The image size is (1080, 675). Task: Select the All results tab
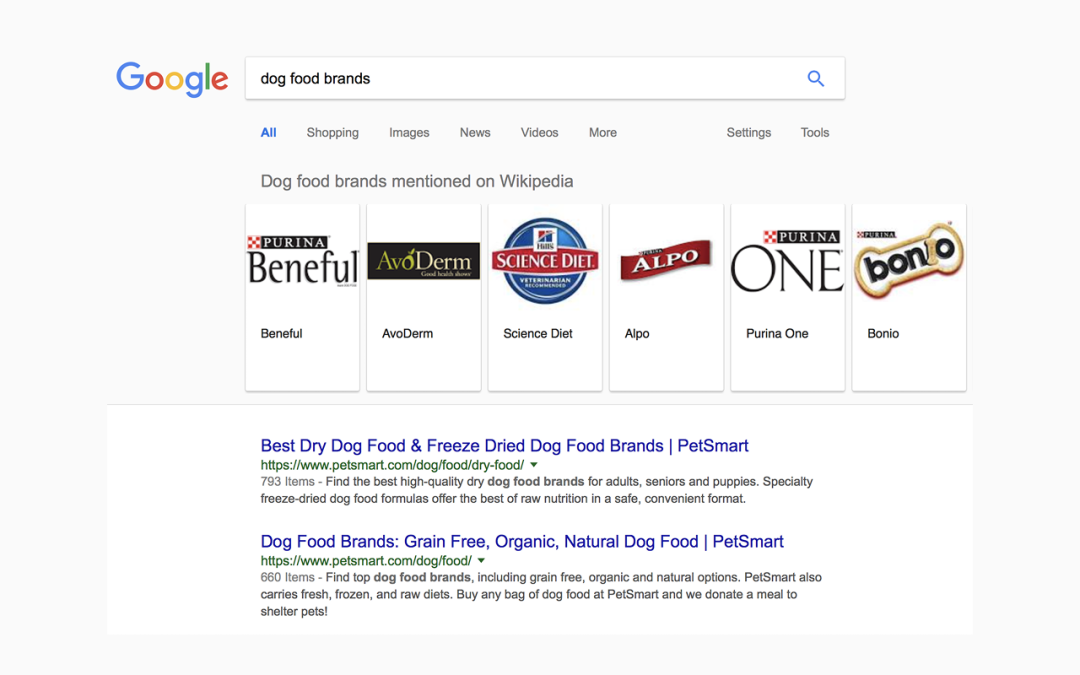pyautogui.click(x=269, y=132)
